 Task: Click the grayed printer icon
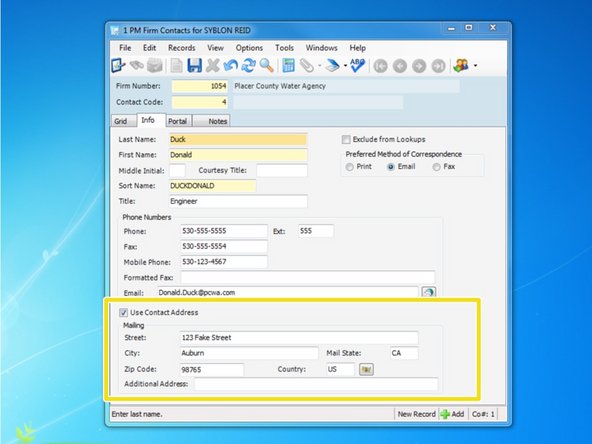pyautogui.click(x=155, y=66)
